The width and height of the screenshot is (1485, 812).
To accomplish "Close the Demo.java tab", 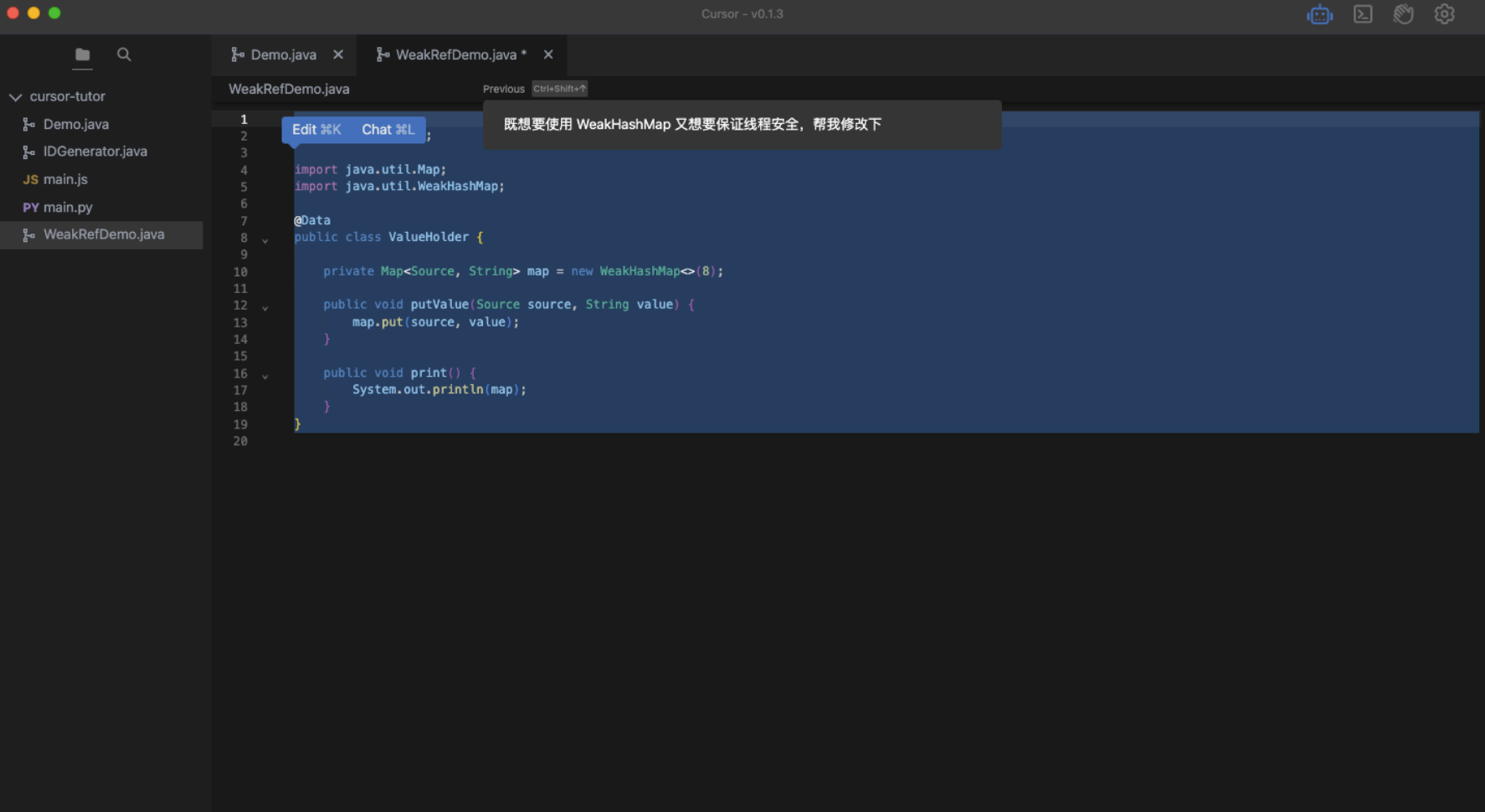I will [338, 54].
